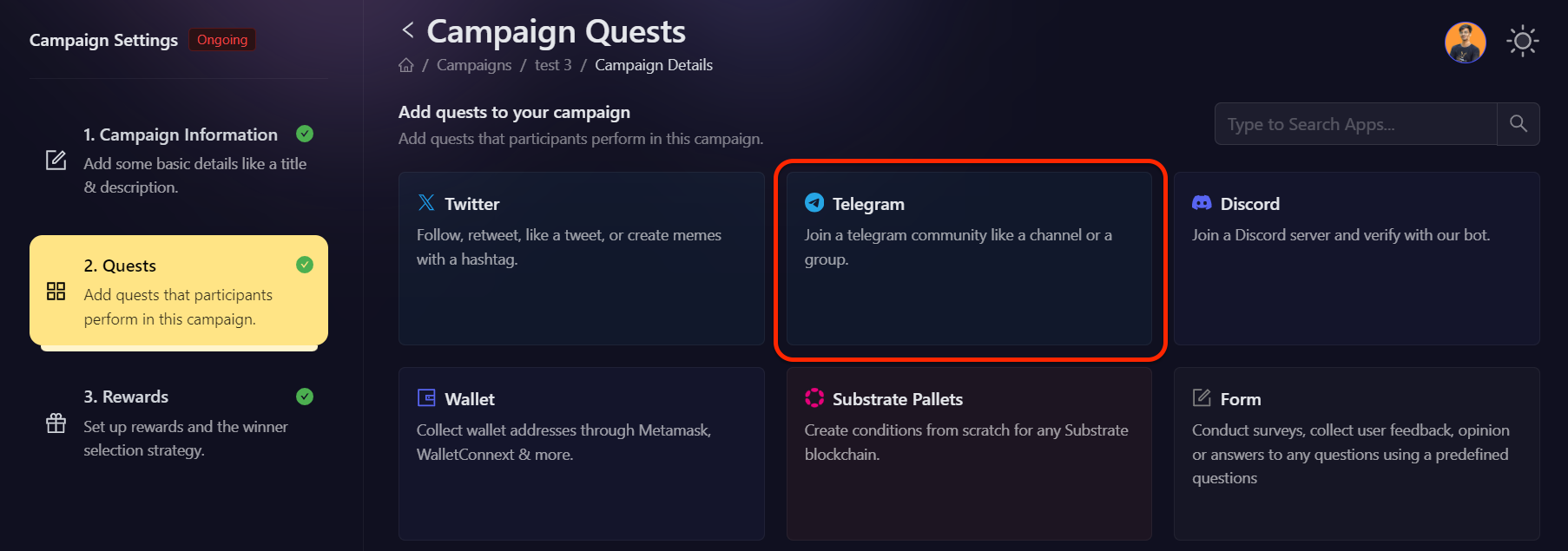1568x551 pixels.
Task: Focus the Type to Search Apps field
Action: [x=1355, y=124]
